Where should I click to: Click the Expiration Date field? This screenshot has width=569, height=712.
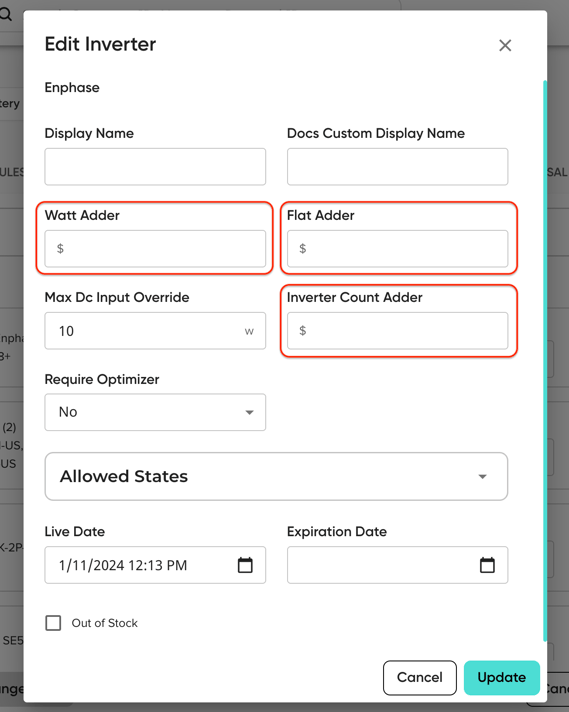coord(397,565)
